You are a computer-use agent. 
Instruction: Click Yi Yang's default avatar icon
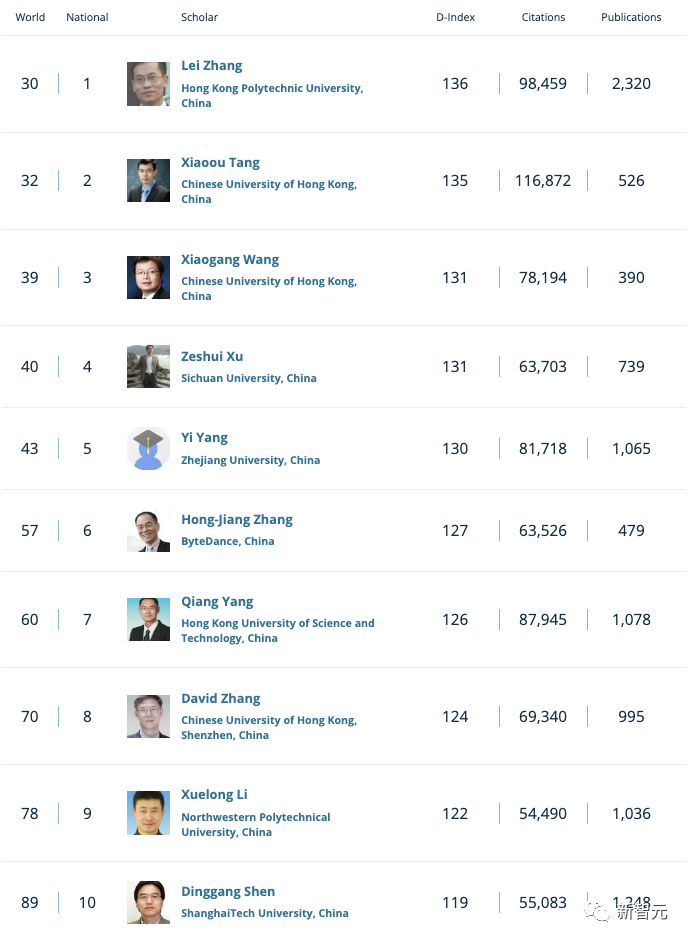tap(148, 449)
